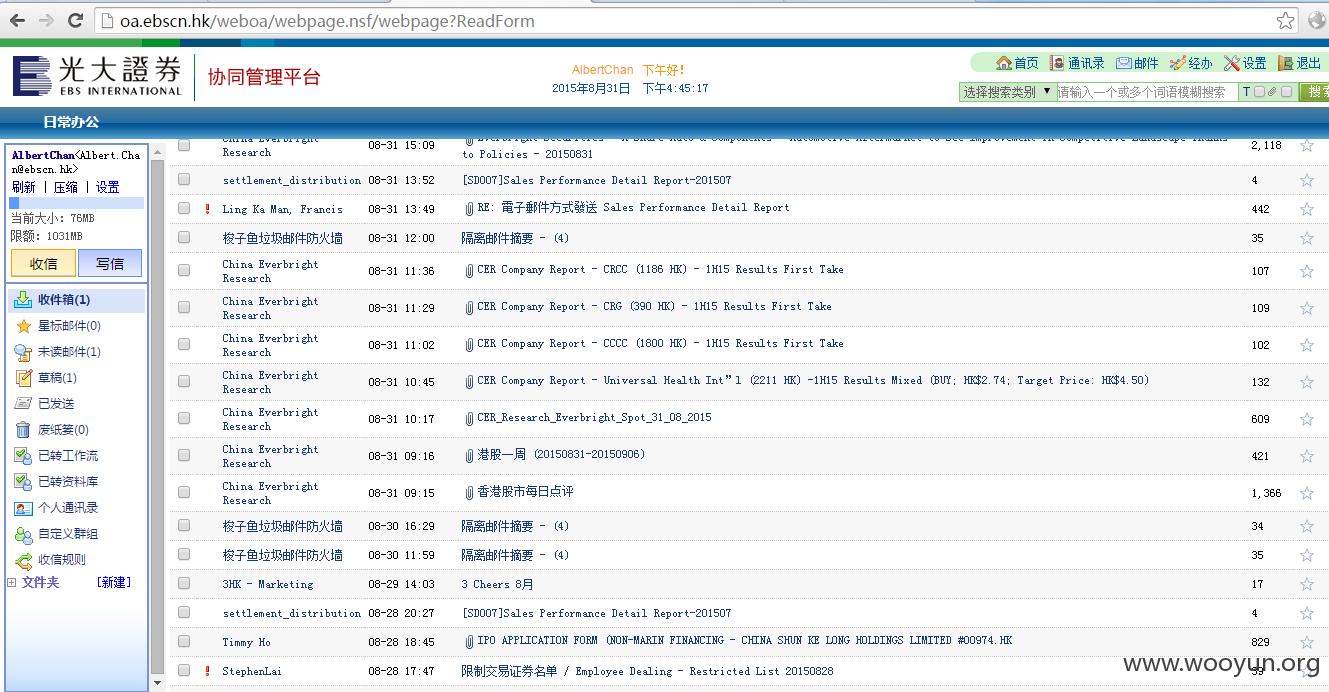Switch to the 日常办公 tab

pyautogui.click(x=71, y=122)
